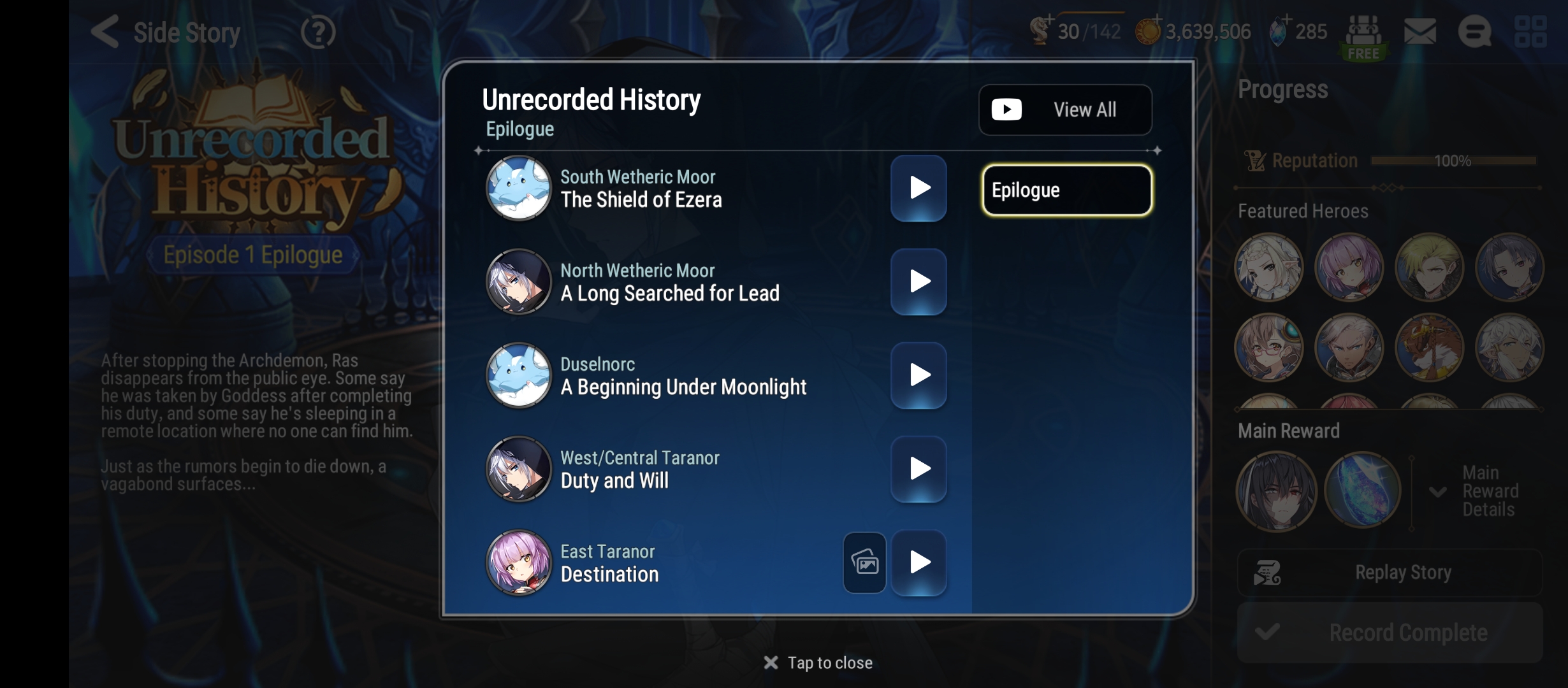Click the Replay Story button
The image size is (1568, 688).
tap(1390, 572)
